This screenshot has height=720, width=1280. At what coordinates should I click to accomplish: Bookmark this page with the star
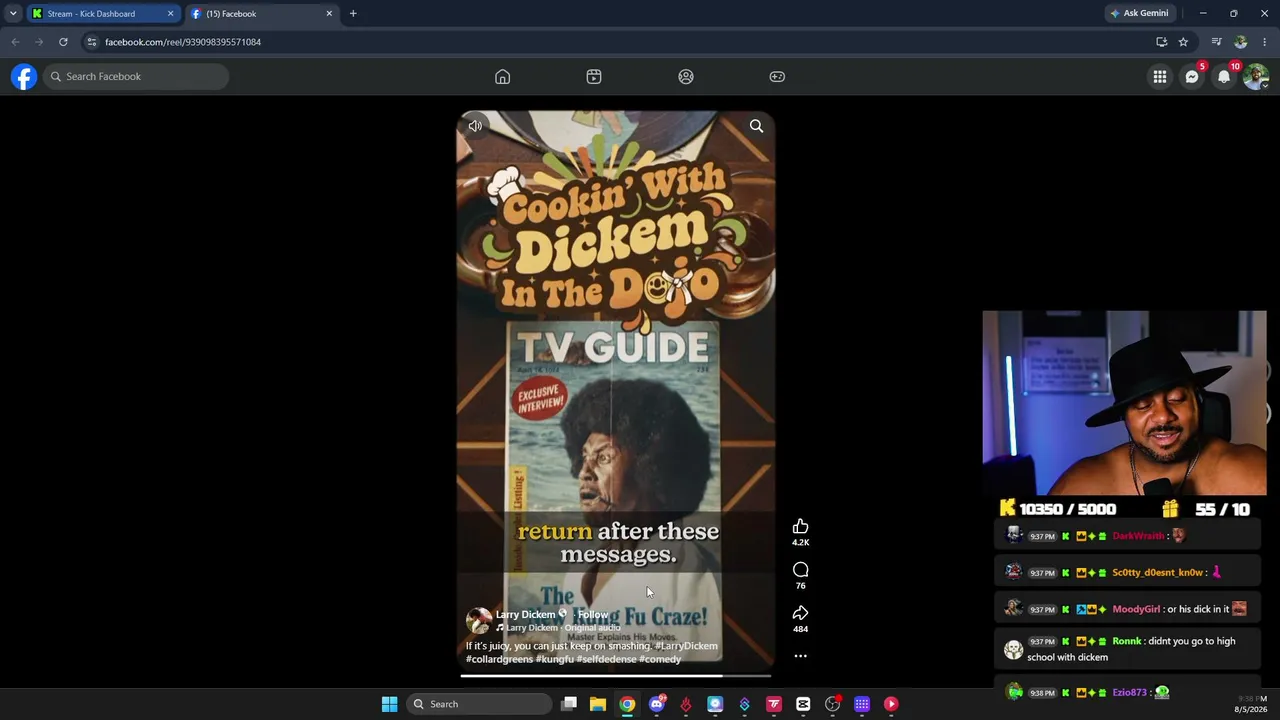point(1183,42)
